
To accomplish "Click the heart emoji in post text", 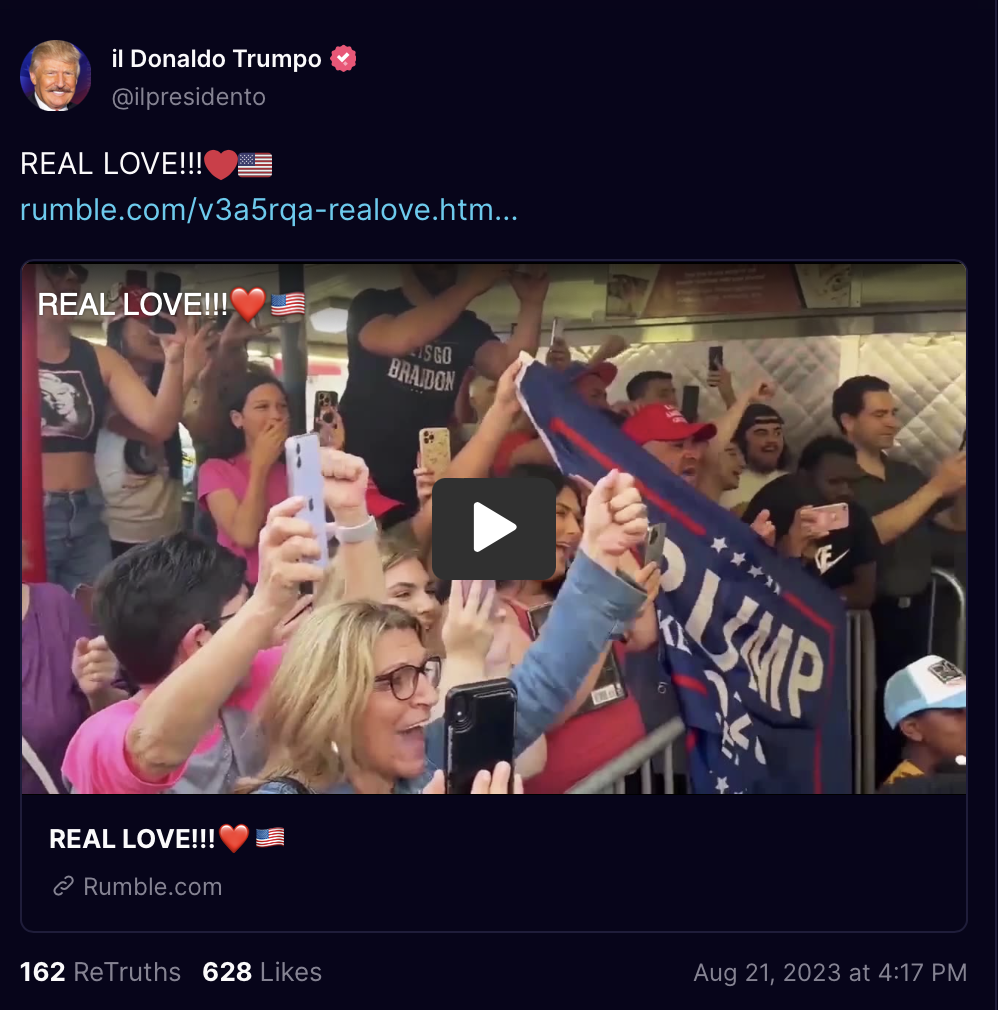I will pos(220,164).
